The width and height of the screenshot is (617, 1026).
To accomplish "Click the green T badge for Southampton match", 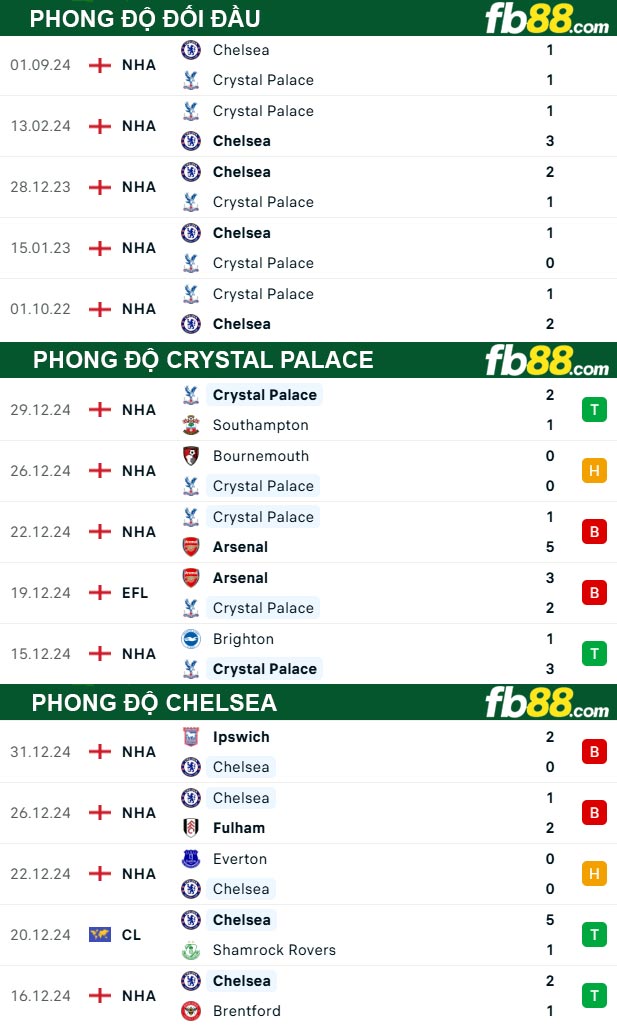I will [x=594, y=410].
